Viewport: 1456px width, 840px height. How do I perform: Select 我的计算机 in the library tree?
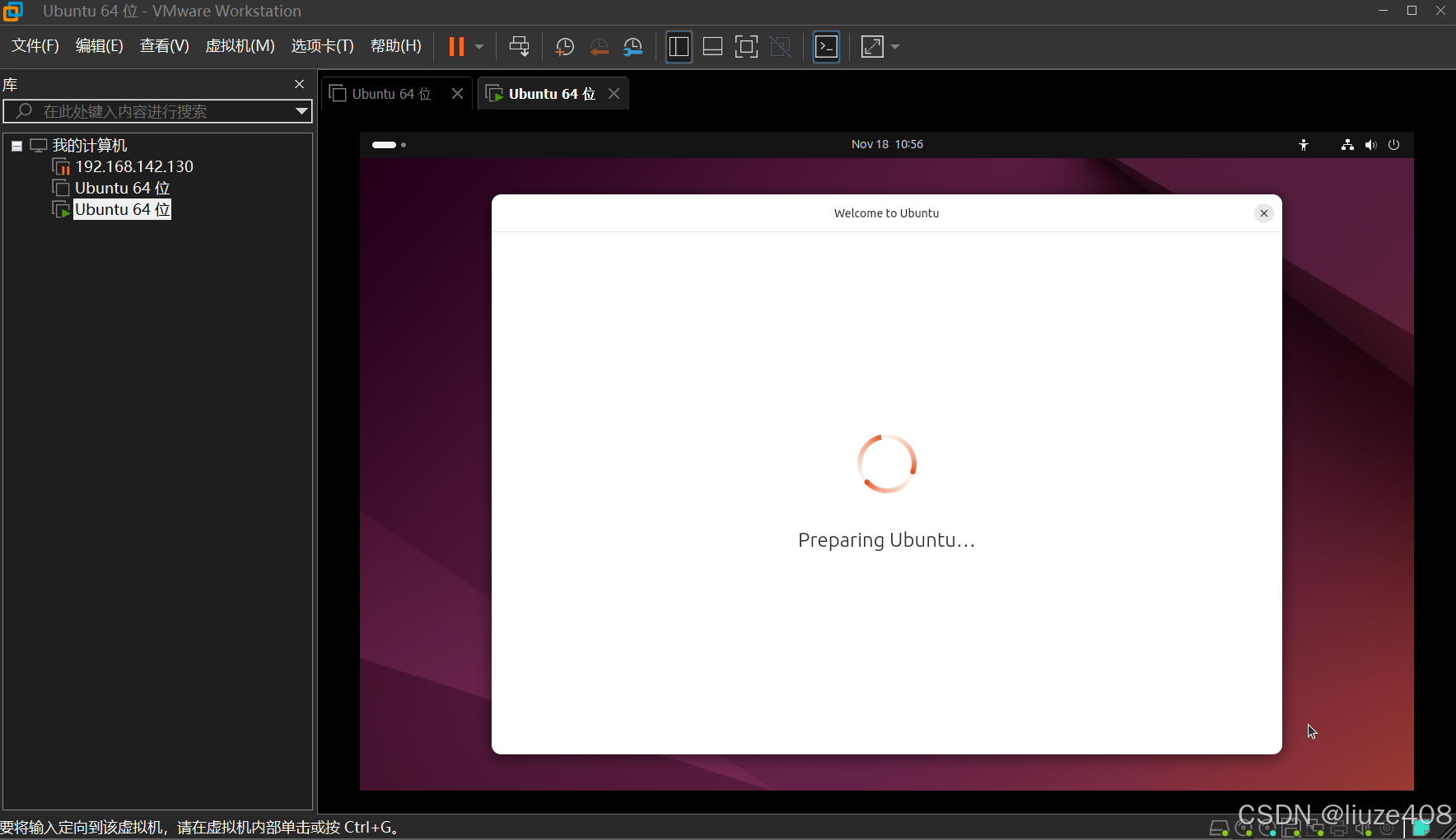point(90,146)
